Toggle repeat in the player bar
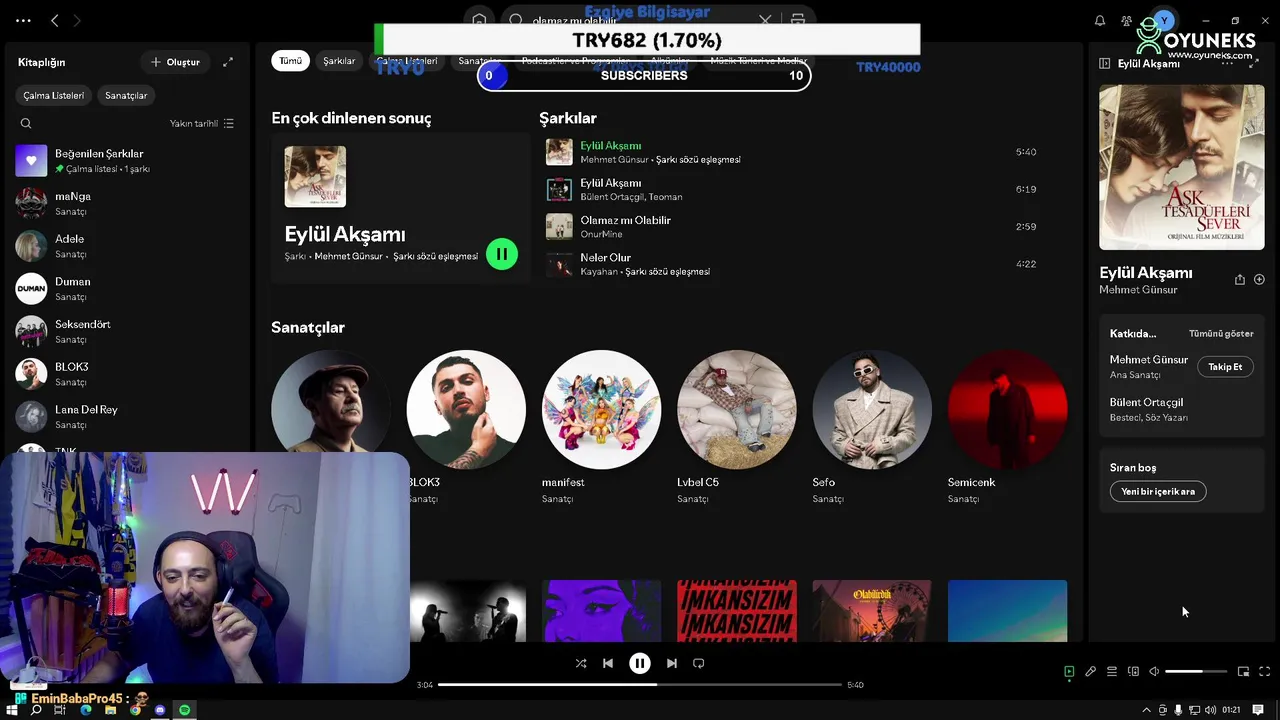1280x720 pixels. coord(699,663)
